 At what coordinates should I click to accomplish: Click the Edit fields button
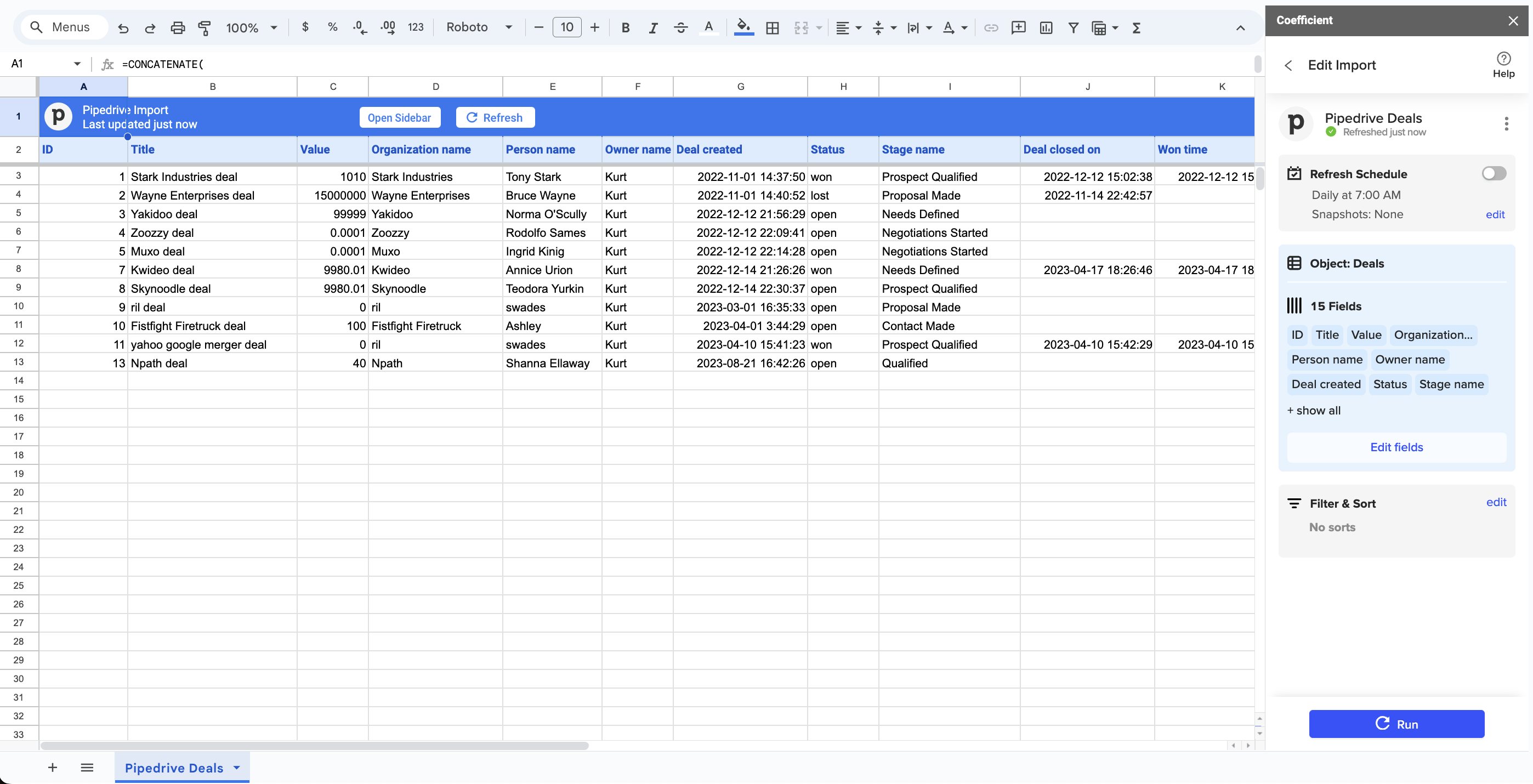[x=1396, y=447]
